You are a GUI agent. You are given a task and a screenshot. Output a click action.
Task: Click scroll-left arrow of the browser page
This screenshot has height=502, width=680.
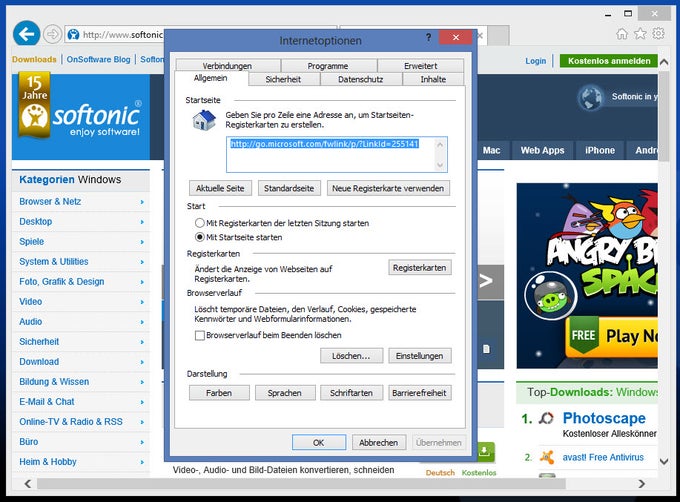point(28,483)
